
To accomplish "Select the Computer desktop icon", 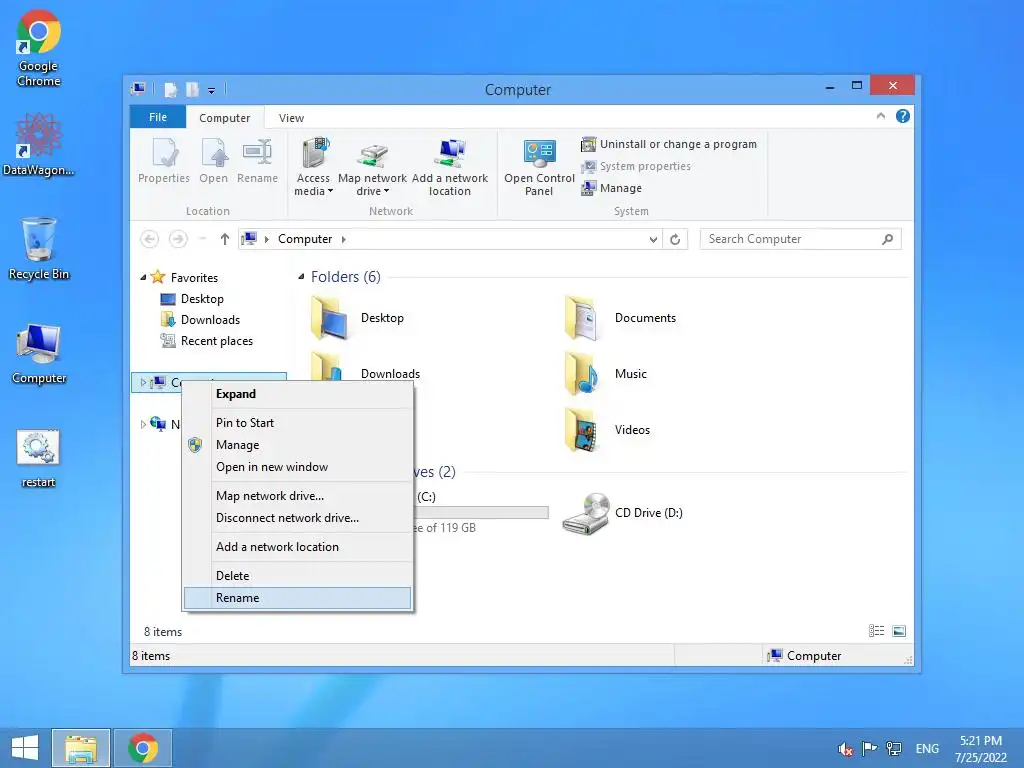I will click(x=39, y=353).
